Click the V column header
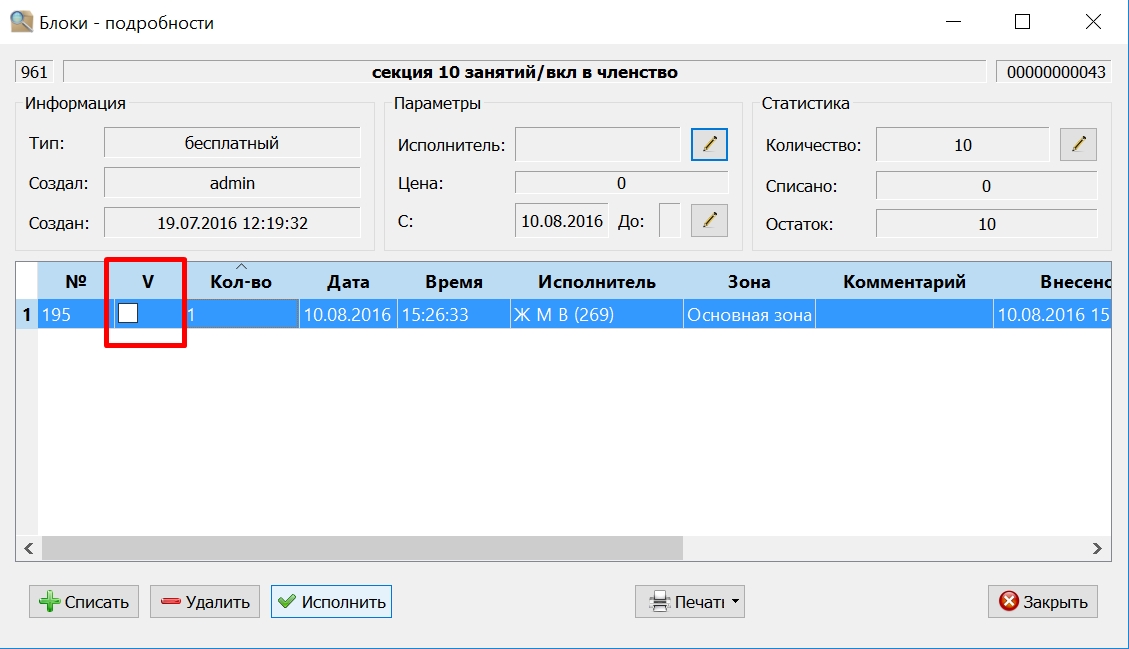The width and height of the screenshot is (1129, 649). click(x=148, y=282)
